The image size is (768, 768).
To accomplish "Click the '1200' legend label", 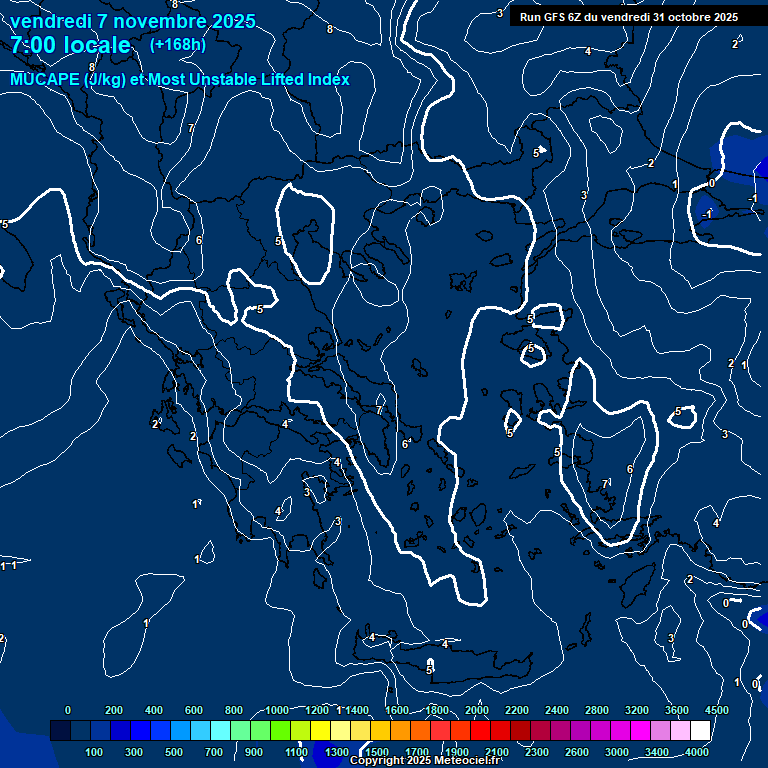I will (317, 710).
